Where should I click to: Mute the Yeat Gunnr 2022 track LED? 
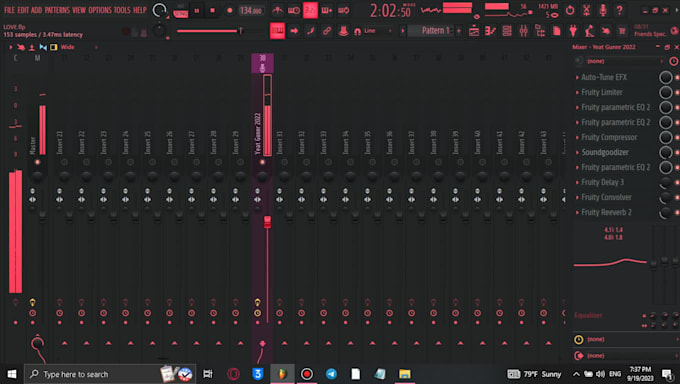click(262, 162)
